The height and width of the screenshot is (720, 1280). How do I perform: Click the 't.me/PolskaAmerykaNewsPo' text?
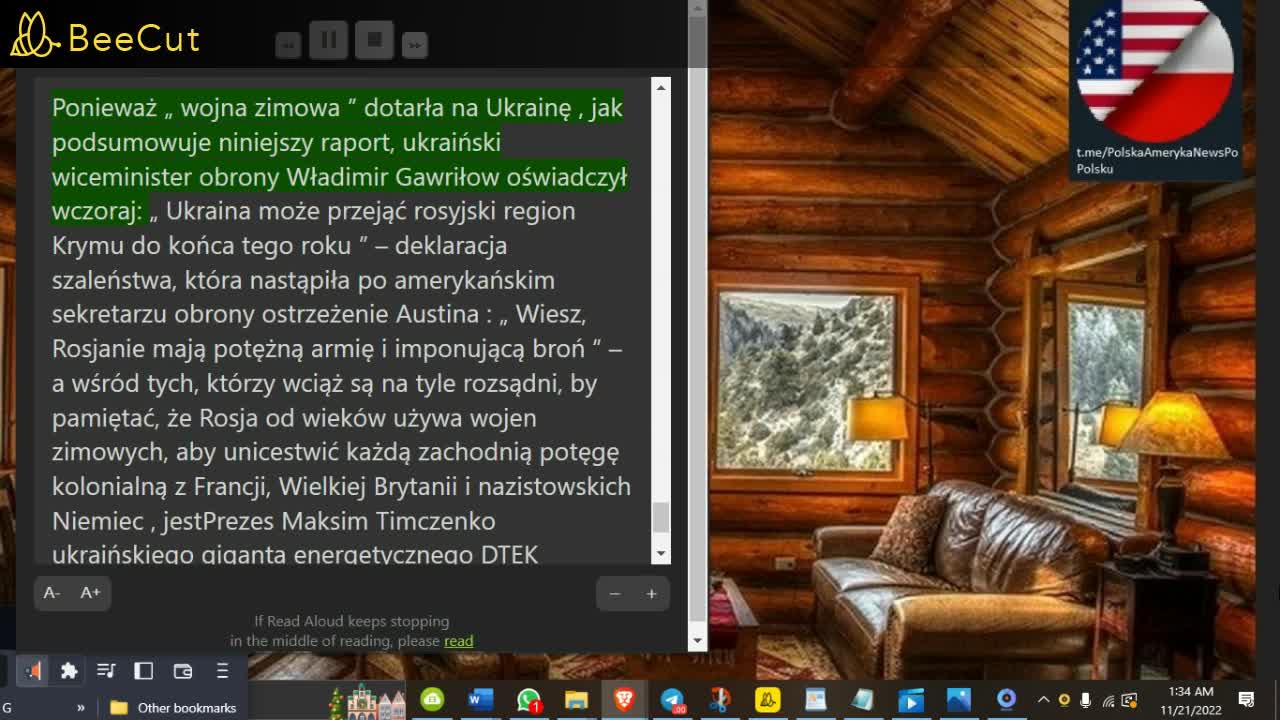pos(1157,153)
